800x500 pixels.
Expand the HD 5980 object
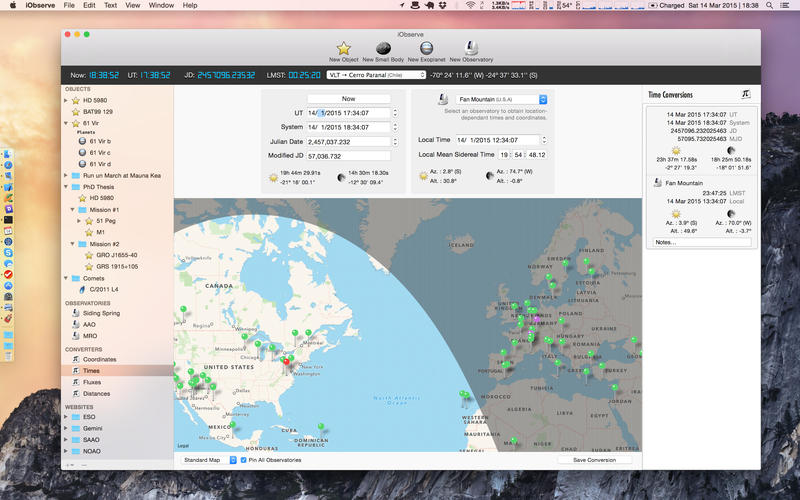tap(66, 101)
